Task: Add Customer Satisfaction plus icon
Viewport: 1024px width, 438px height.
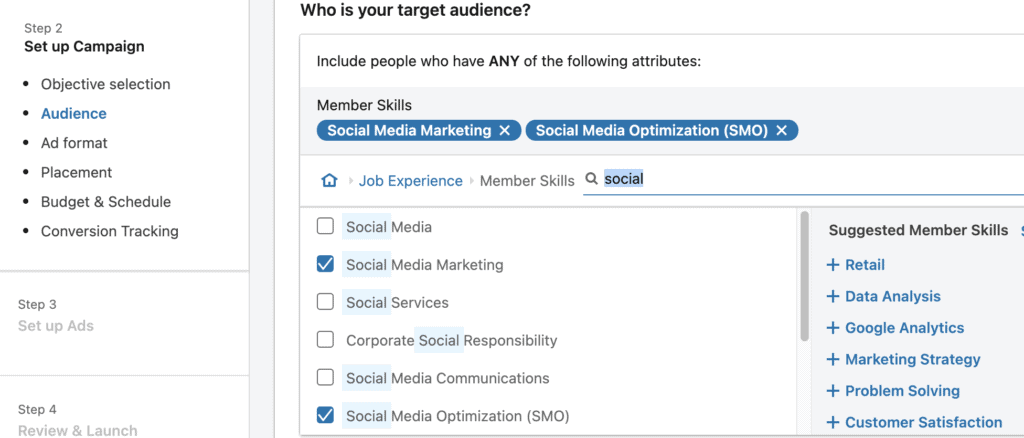Action: [833, 422]
